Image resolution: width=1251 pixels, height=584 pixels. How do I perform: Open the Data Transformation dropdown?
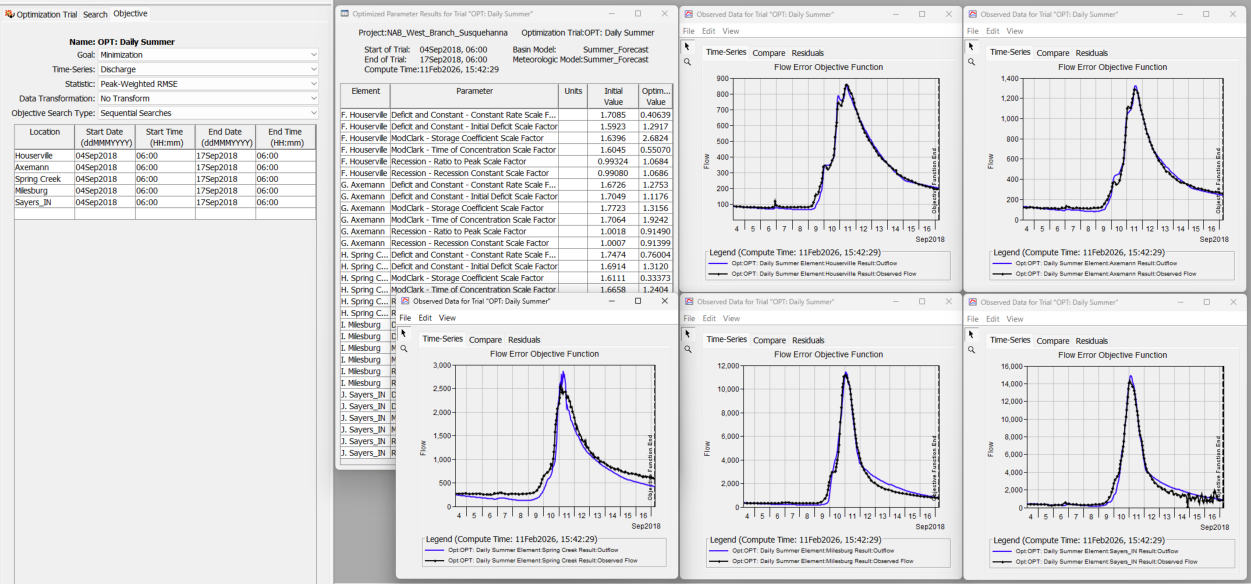point(208,99)
